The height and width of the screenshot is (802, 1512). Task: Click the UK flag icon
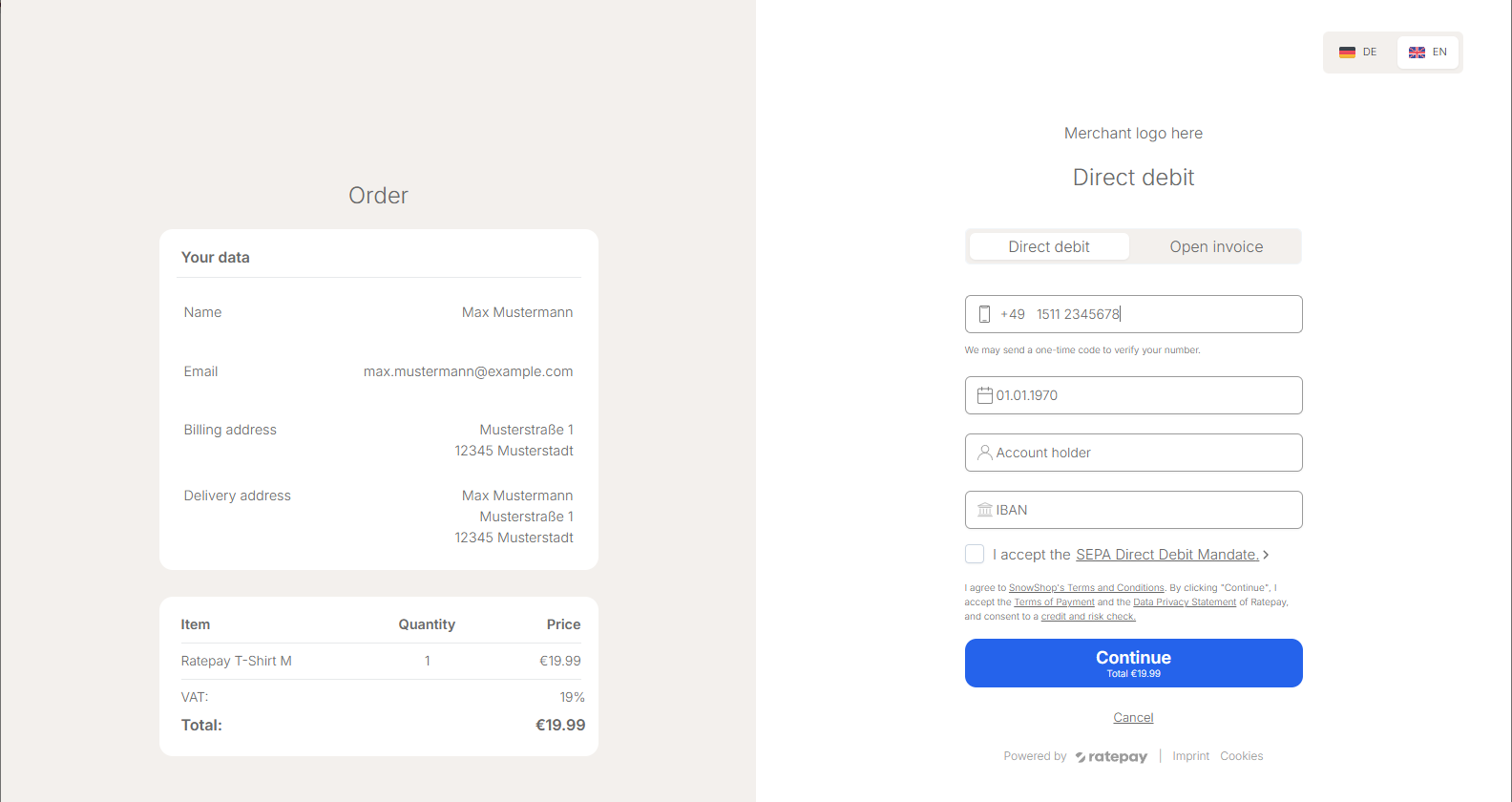pos(1417,53)
